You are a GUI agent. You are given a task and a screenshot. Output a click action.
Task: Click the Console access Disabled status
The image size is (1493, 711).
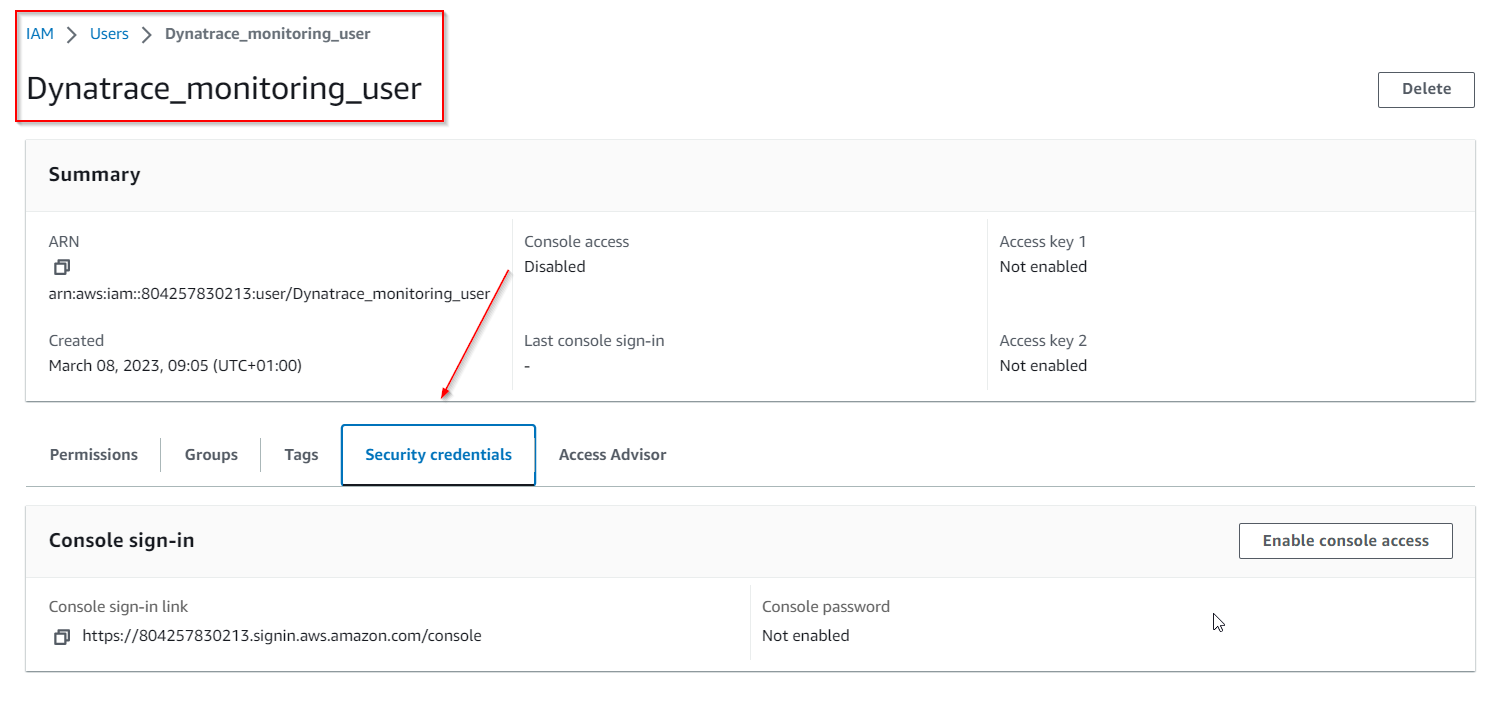click(x=555, y=267)
